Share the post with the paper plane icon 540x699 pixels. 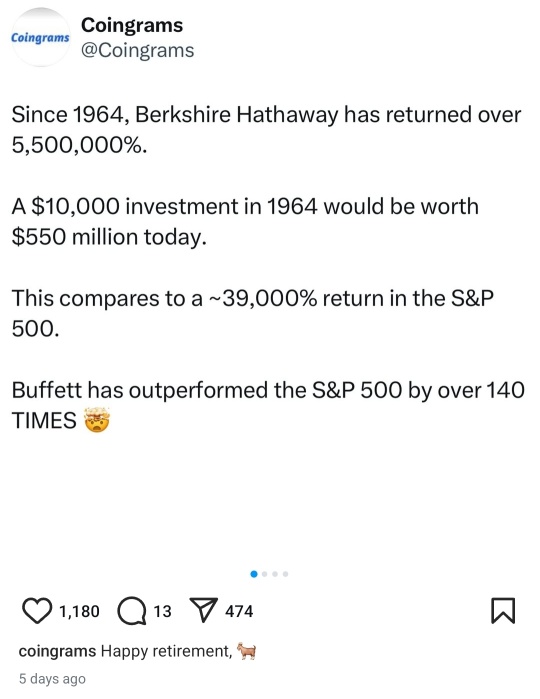pos(204,610)
